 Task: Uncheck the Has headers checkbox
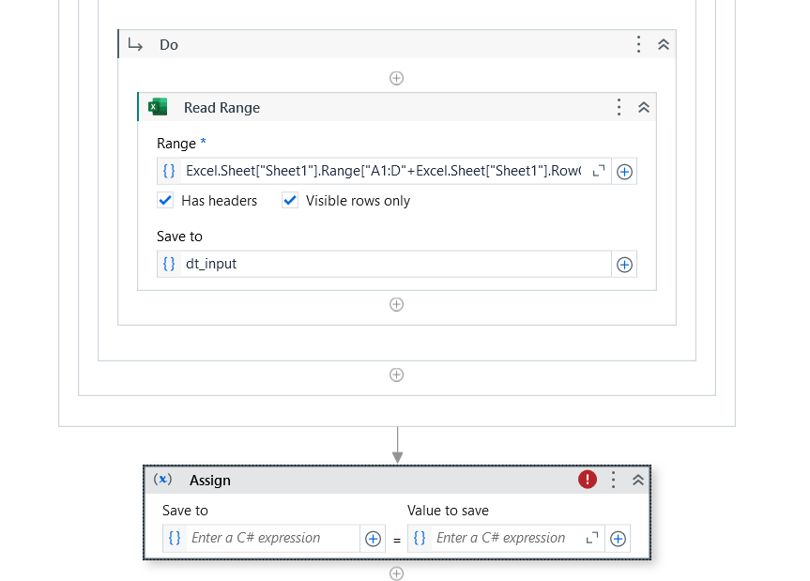165,200
